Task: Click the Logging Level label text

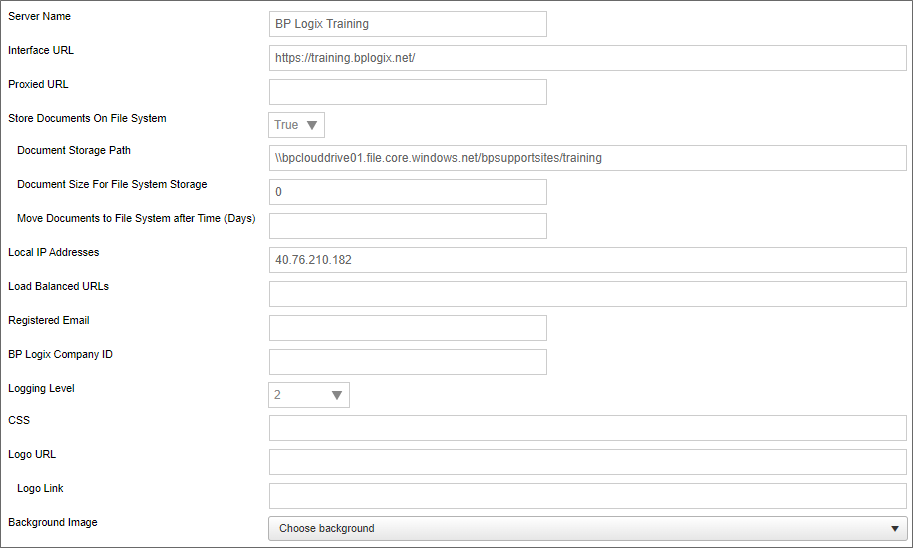Action: (41, 388)
